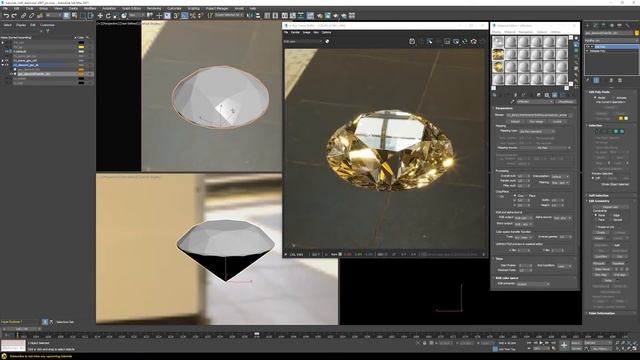Activate the Select and Link tool
Viewport: 640px width, 360px height.
tap(23, 16)
